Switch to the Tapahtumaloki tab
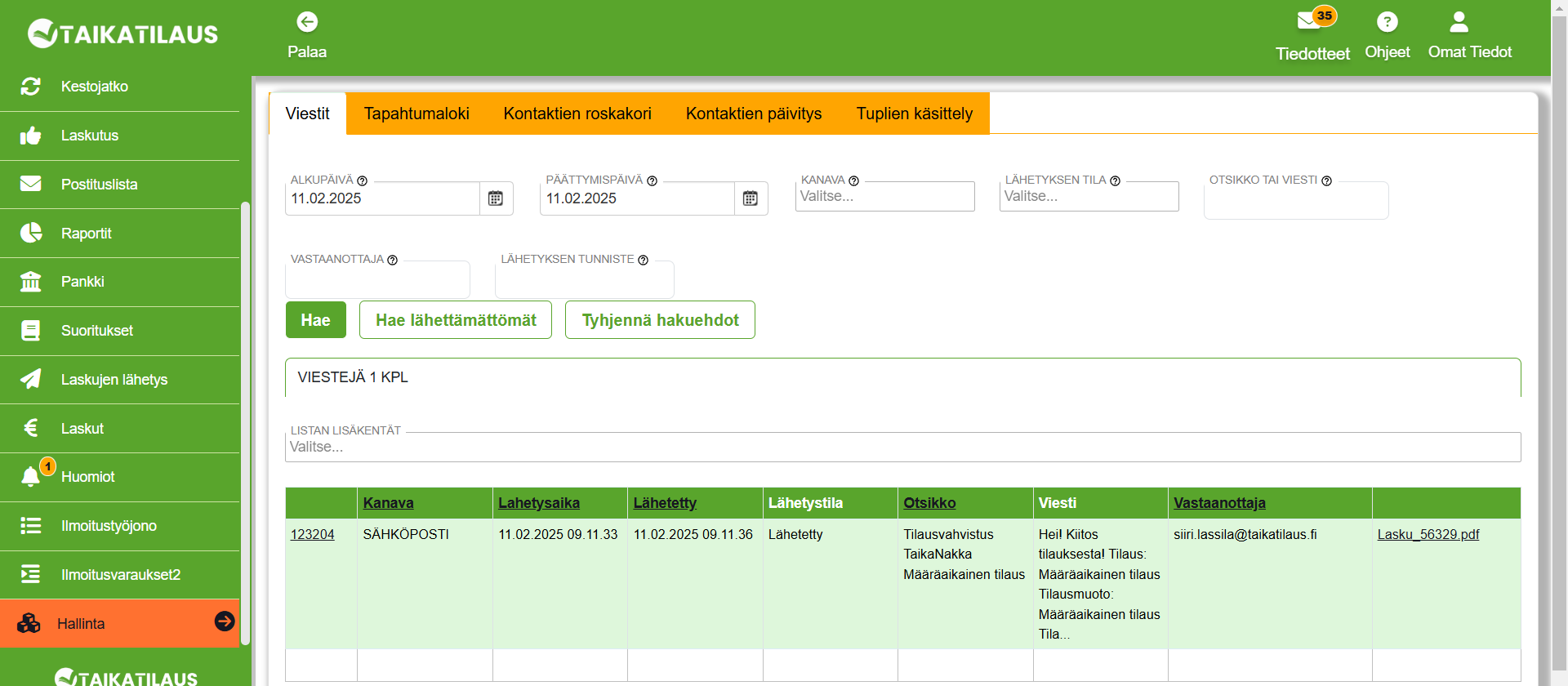This screenshot has width=1568, height=686. (416, 114)
